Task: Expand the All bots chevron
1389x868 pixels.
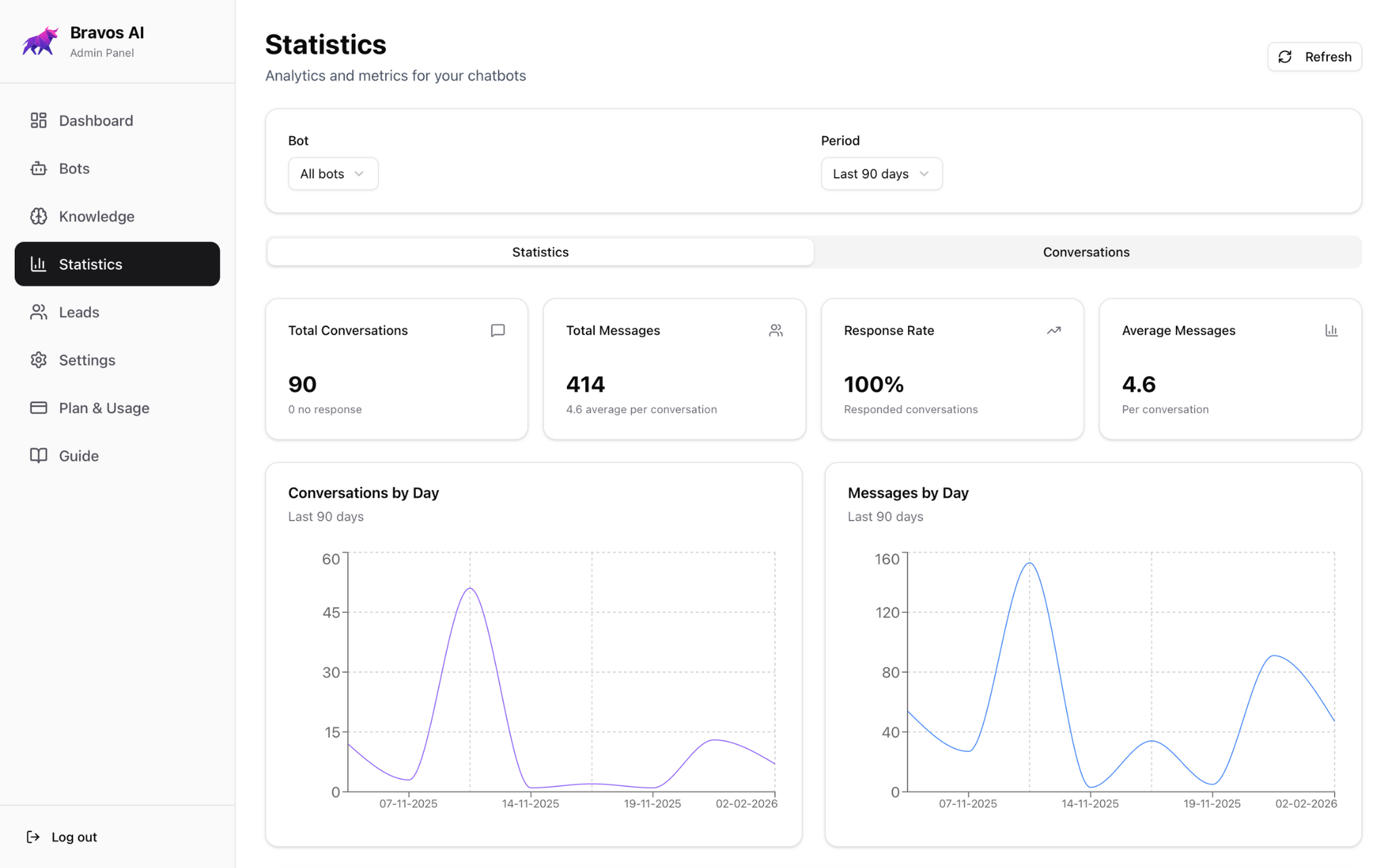Action: [360, 174]
